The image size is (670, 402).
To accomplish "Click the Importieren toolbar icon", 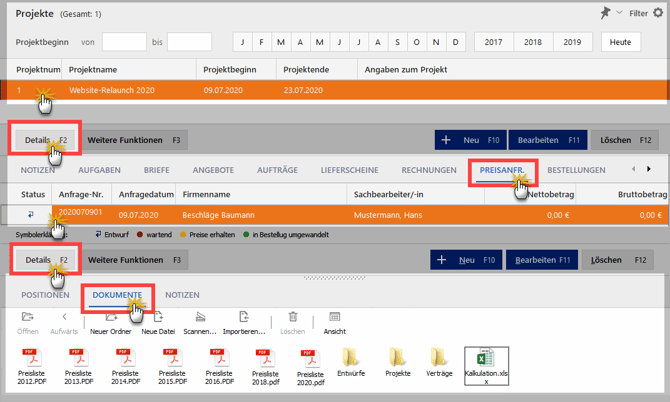I will click(244, 318).
